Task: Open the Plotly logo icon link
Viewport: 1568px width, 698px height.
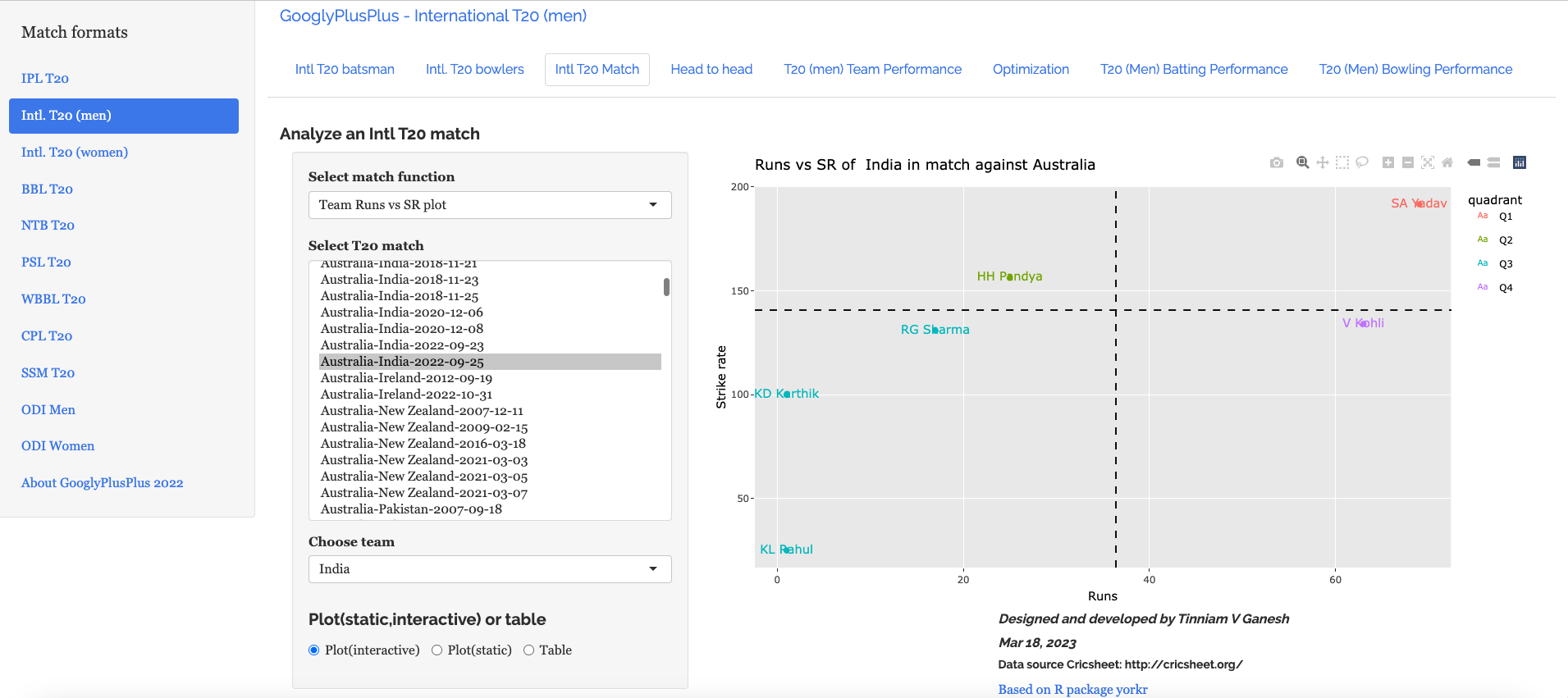Action: (1520, 162)
